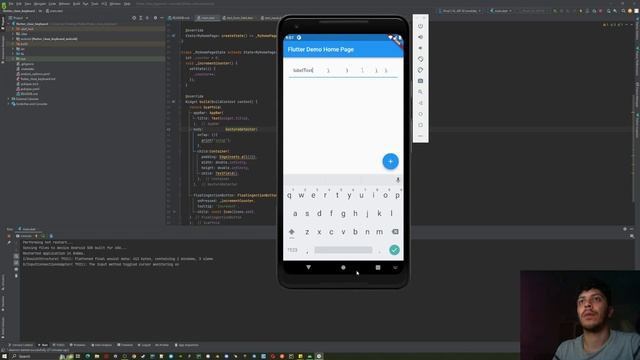Tap the Android back navigation triangle on the phone
The image size is (640, 360).
[309, 267]
